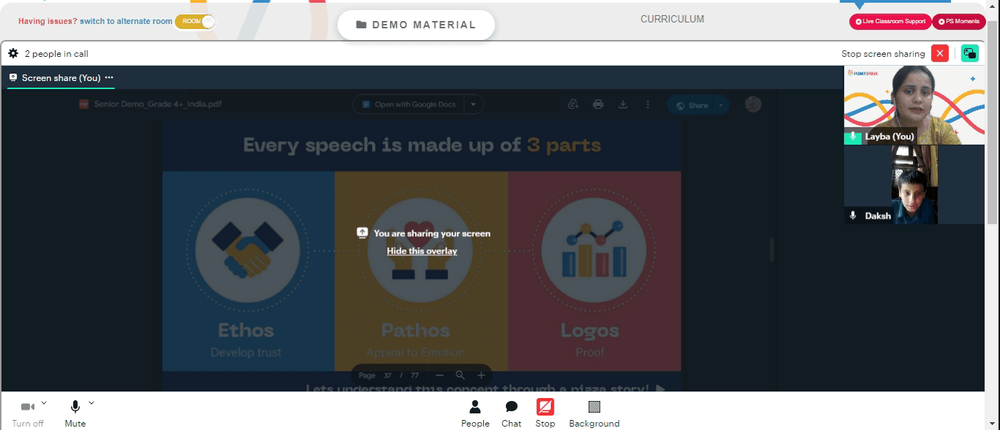The height and width of the screenshot is (430, 1000).
Task: Open the Demo Material folder button
Action: click(416, 25)
